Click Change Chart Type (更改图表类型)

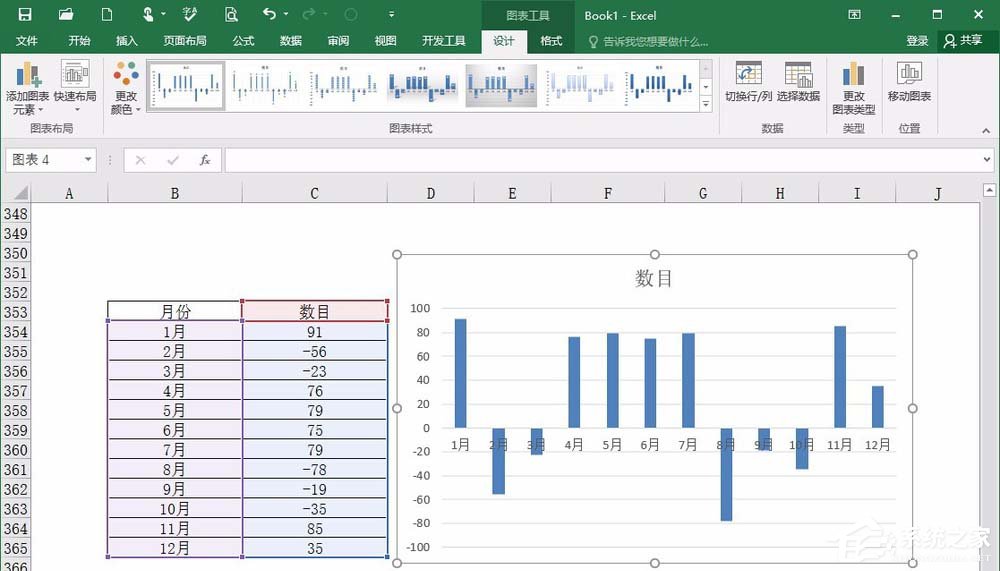click(853, 87)
